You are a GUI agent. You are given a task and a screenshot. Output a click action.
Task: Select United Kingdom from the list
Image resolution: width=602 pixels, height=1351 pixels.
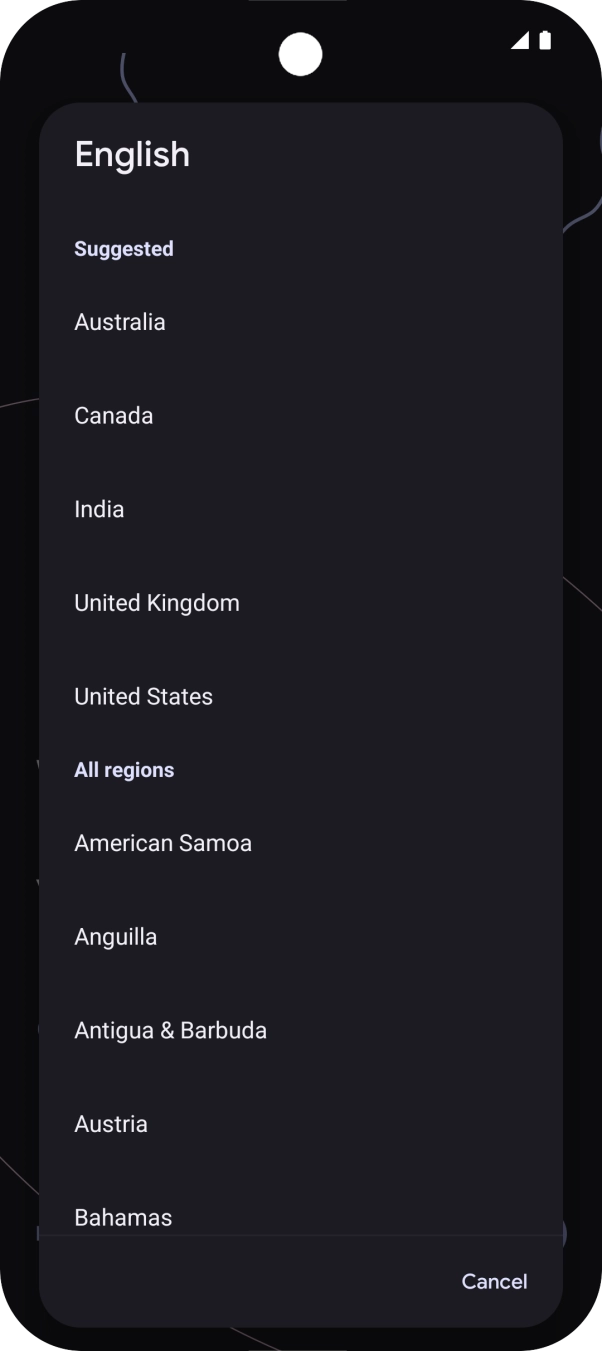point(157,602)
